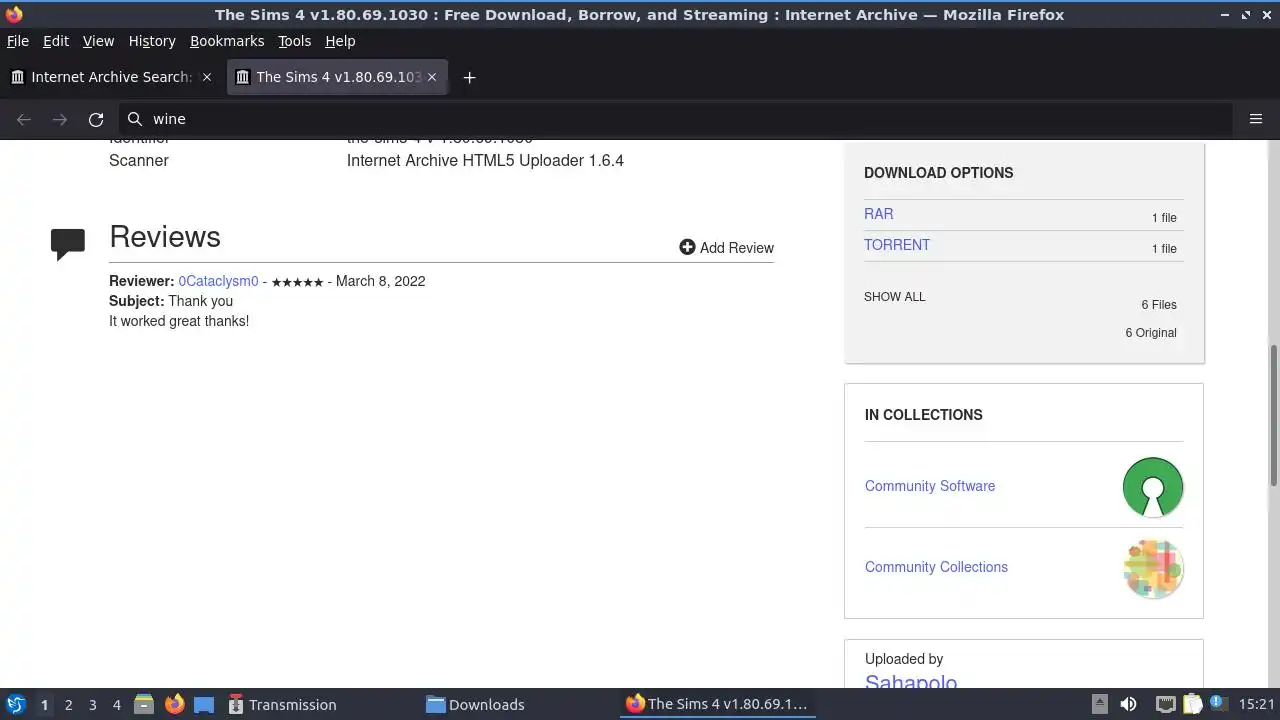Open the Help menu

[x=340, y=41]
